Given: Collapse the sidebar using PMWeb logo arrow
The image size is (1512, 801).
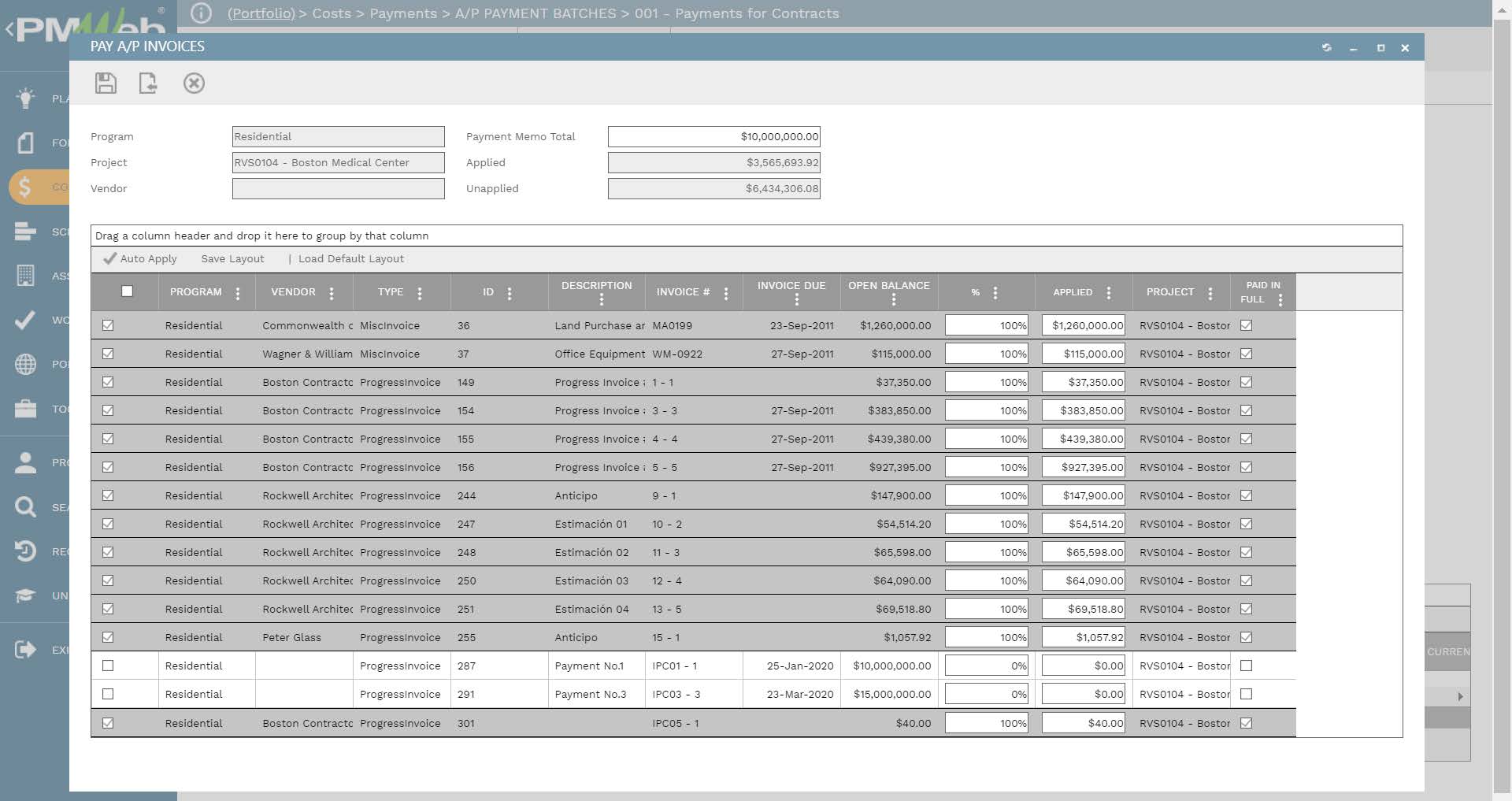Looking at the screenshot, I should click(9, 30).
